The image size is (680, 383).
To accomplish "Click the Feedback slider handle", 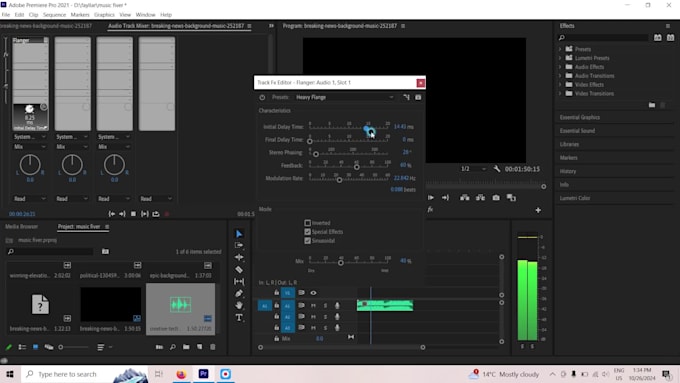I will click(x=356, y=167).
